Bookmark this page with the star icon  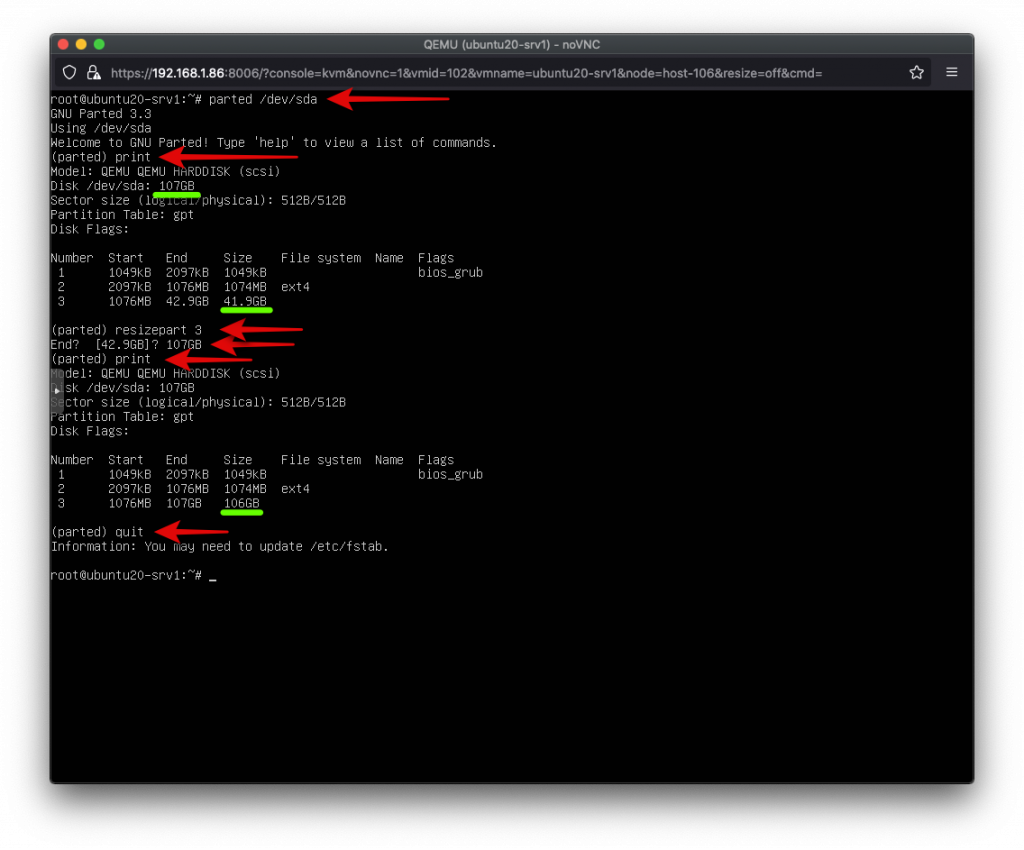click(916, 72)
